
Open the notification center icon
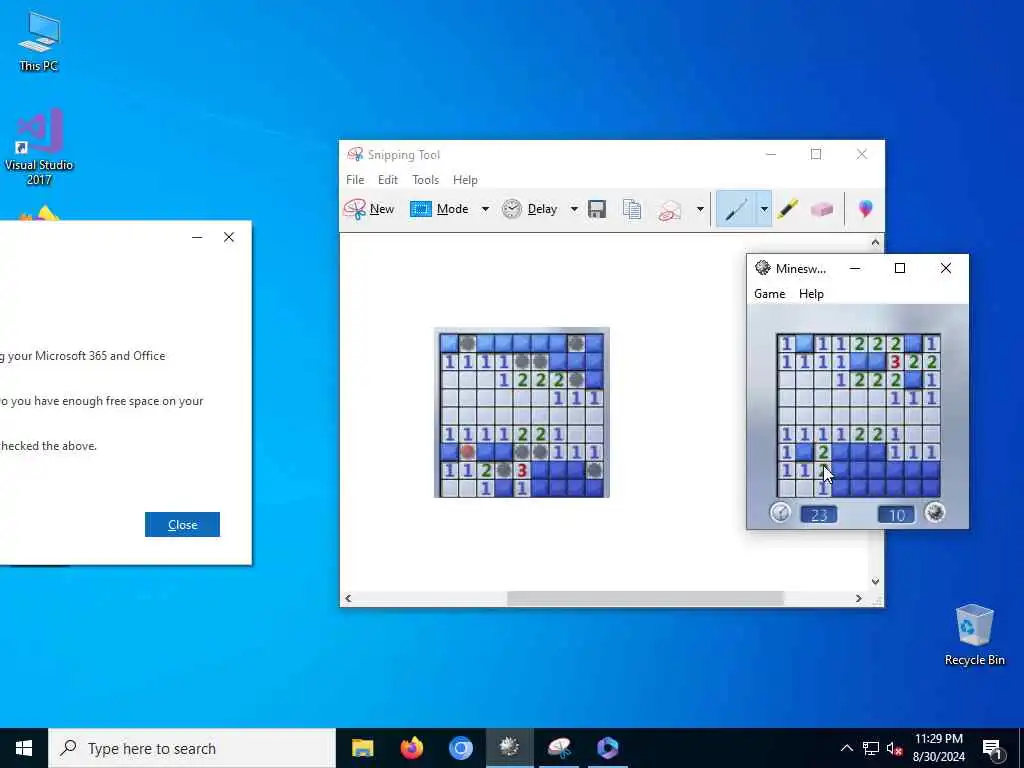992,748
